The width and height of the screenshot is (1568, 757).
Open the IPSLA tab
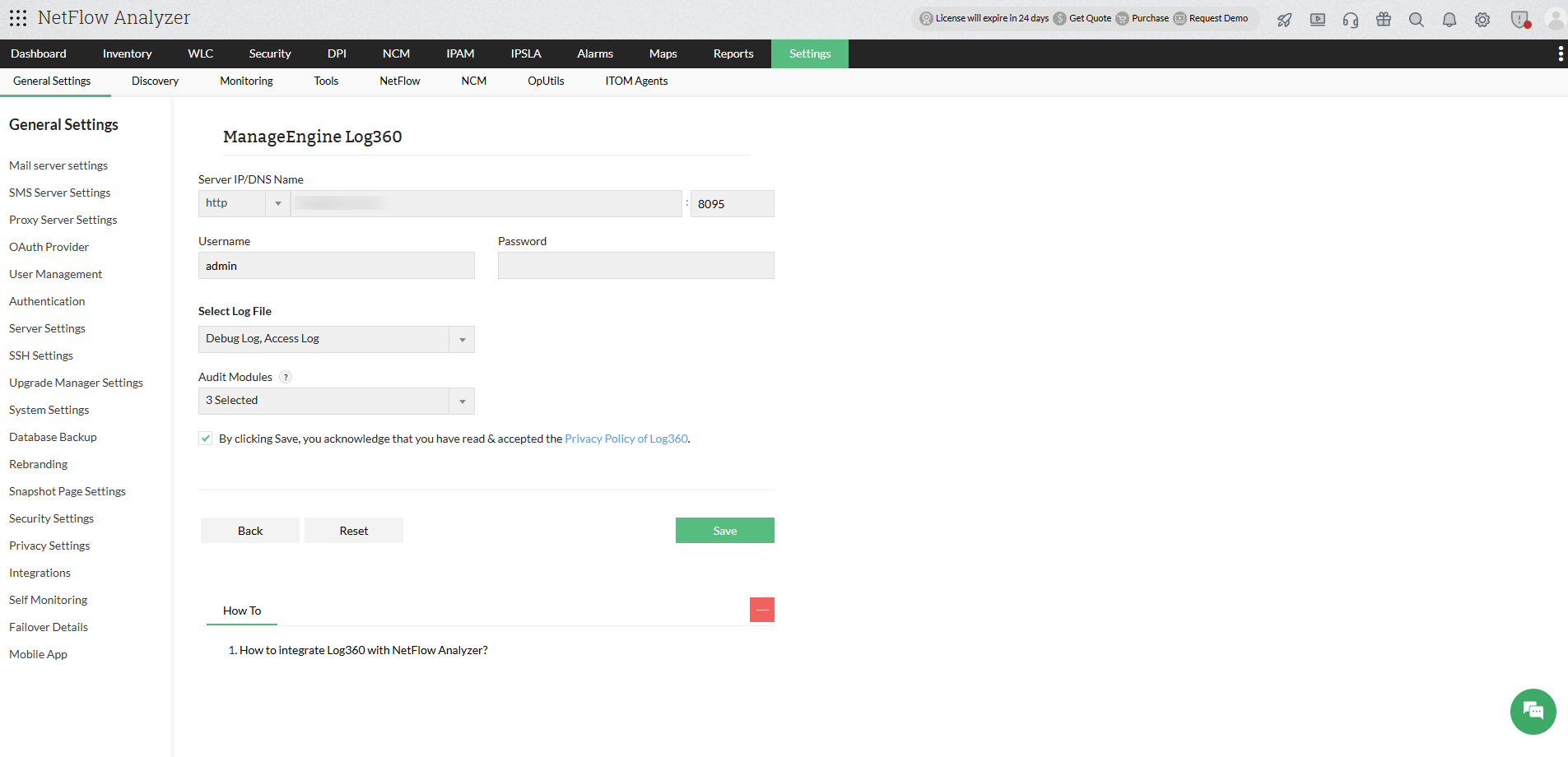pos(526,53)
